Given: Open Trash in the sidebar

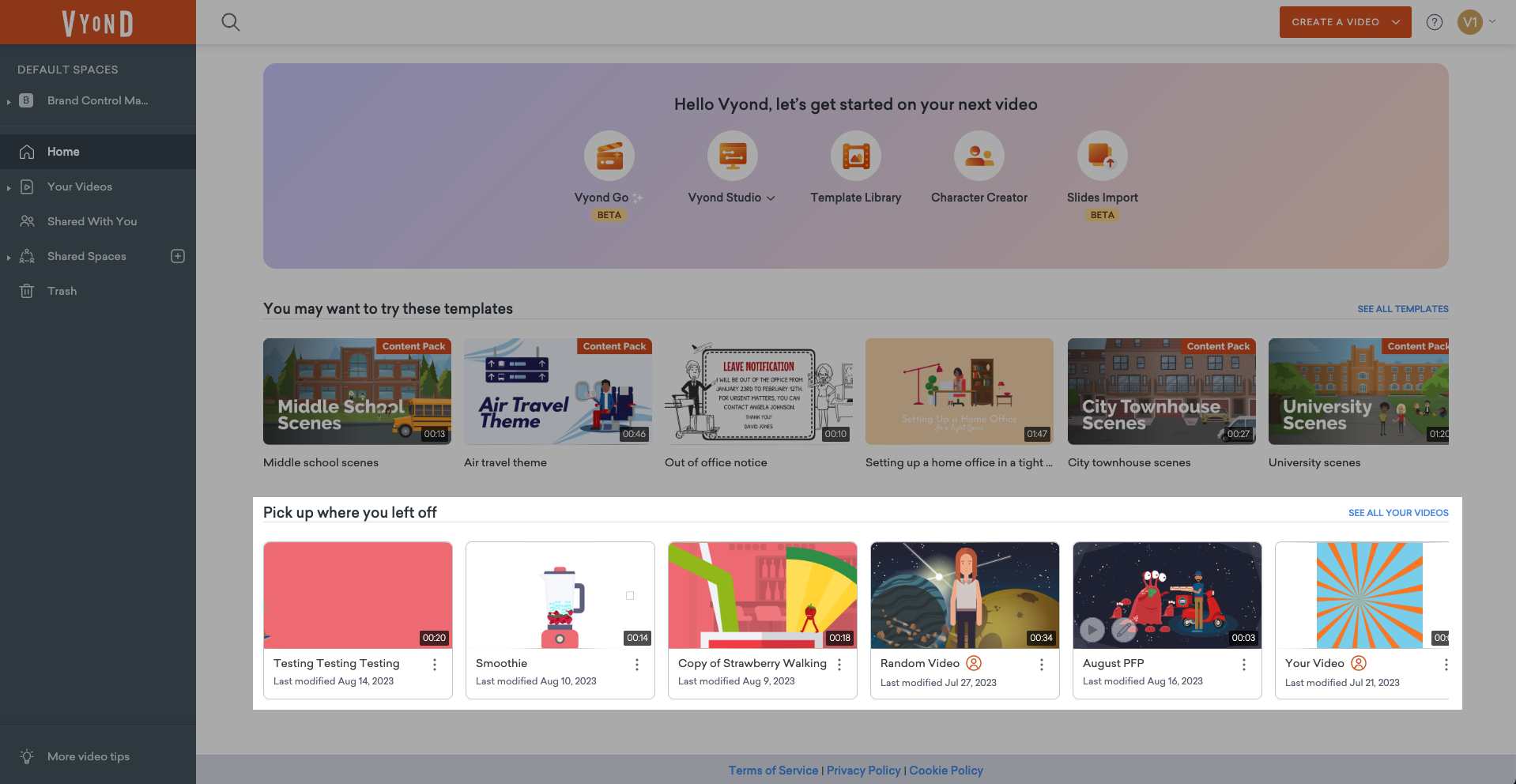Looking at the screenshot, I should tap(62, 291).
